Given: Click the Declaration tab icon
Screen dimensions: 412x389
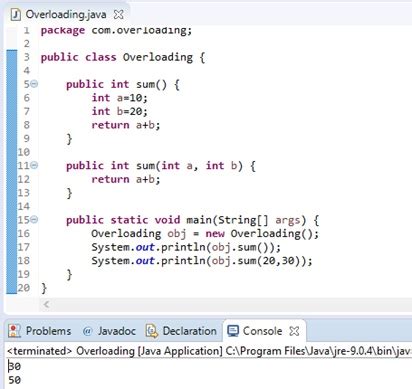Looking at the screenshot, I should point(152,331).
